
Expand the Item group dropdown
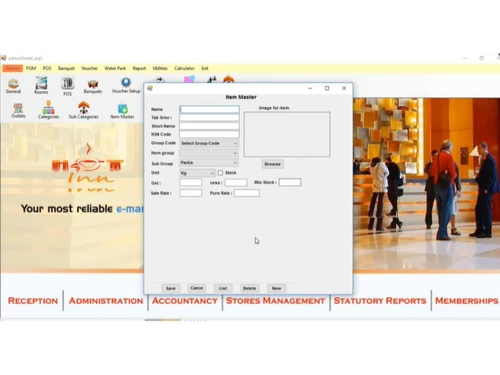(x=209, y=153)
